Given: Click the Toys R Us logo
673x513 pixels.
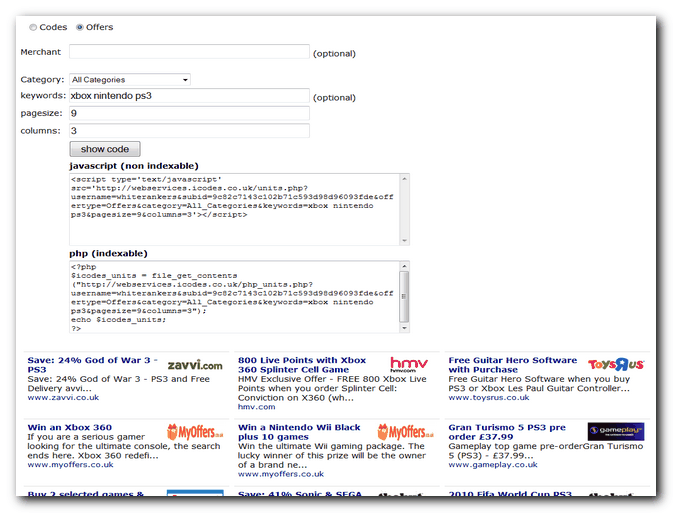Looking at the screenshot, I should pos(616,366).
